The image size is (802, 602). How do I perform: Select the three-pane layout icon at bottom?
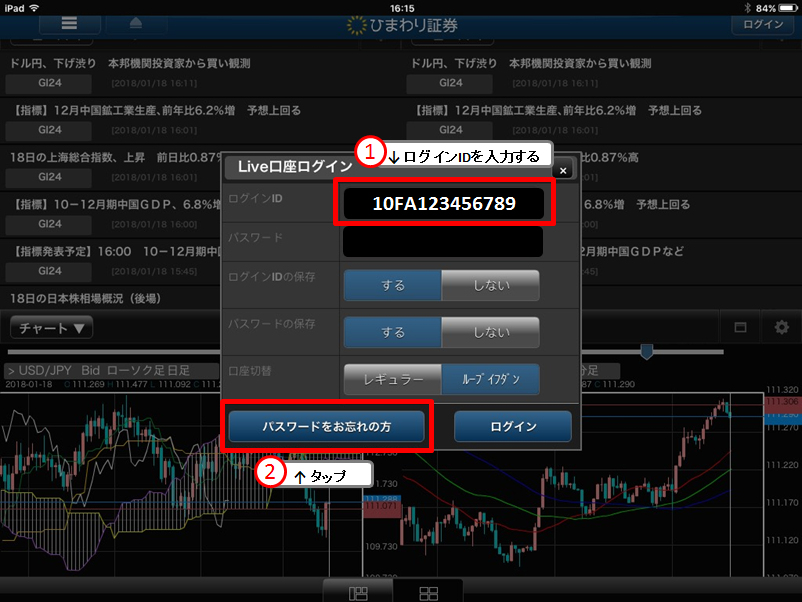coord(358,592)
